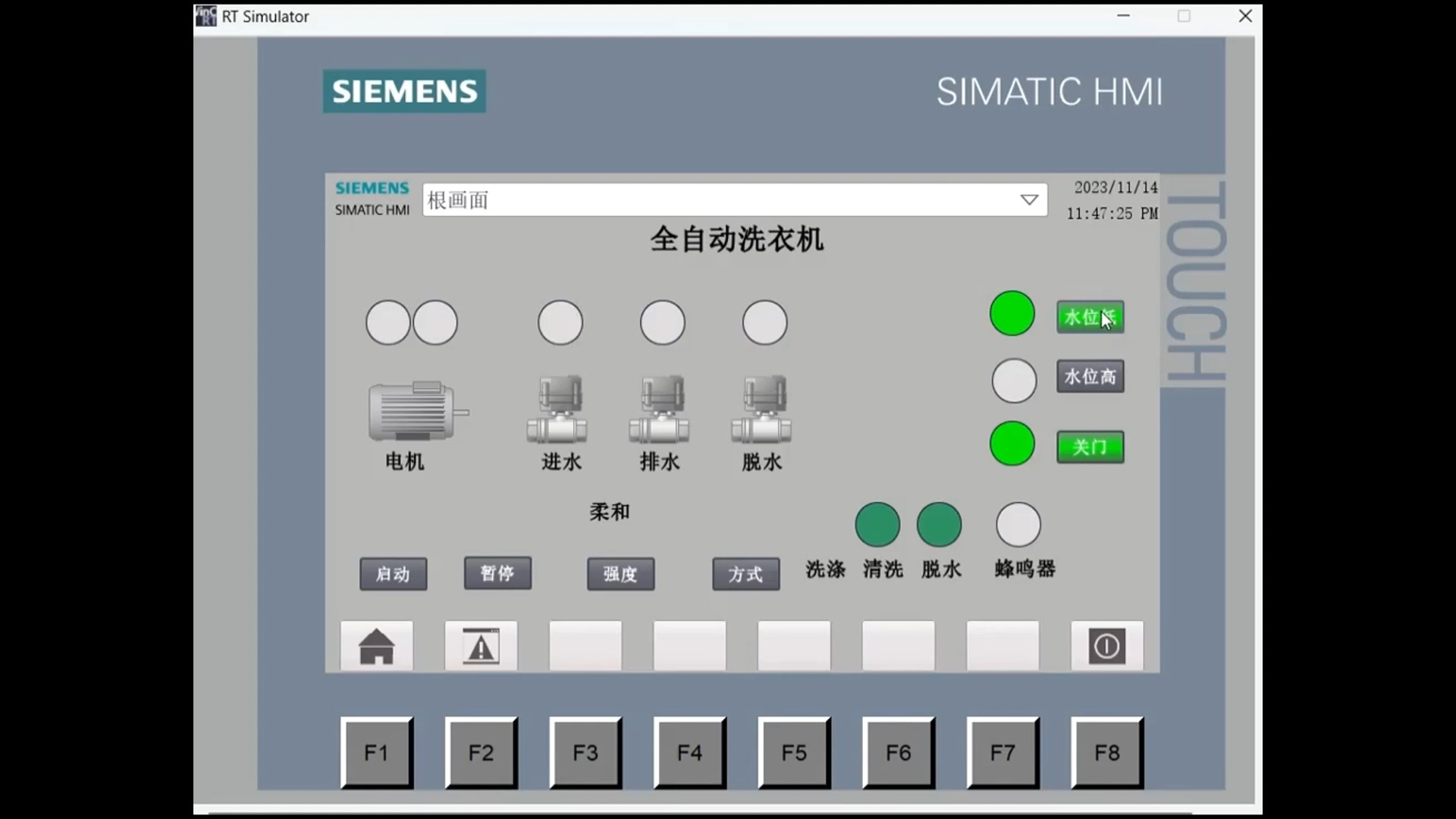This screenshot has width=1456, height=819.
Task: Toggle the low water level (水位低) switch
Action: pos(1090,317)
